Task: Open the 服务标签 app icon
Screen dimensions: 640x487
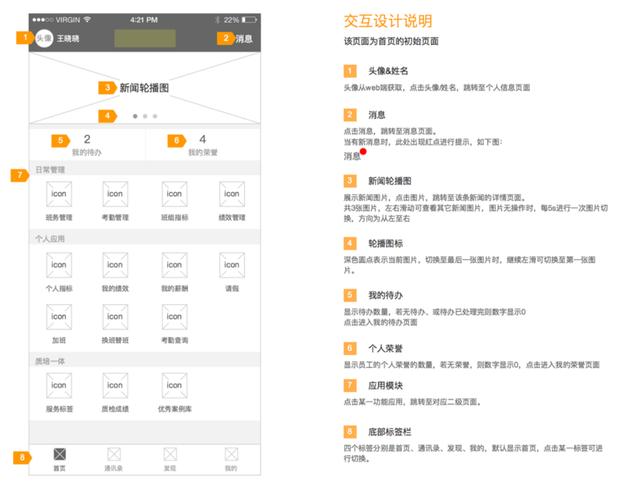Action: coord(59,385)
